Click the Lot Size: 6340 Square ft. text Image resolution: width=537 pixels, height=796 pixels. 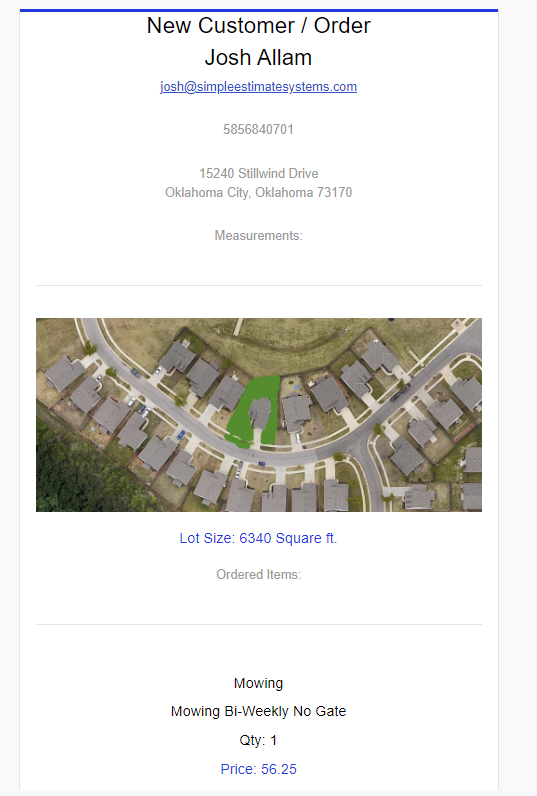(x=258, y=538)
